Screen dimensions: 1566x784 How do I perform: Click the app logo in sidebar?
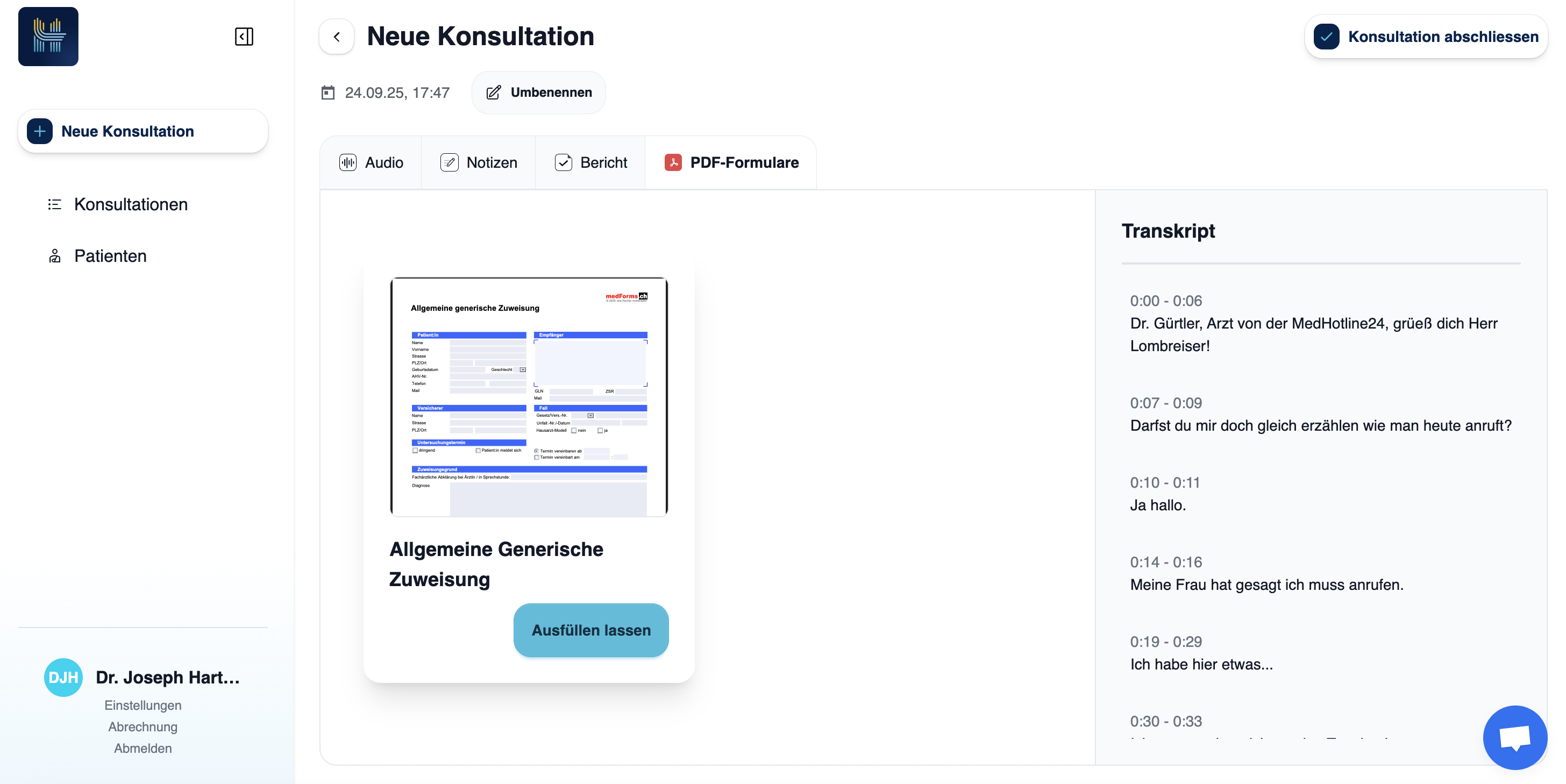tap(48, 37)
